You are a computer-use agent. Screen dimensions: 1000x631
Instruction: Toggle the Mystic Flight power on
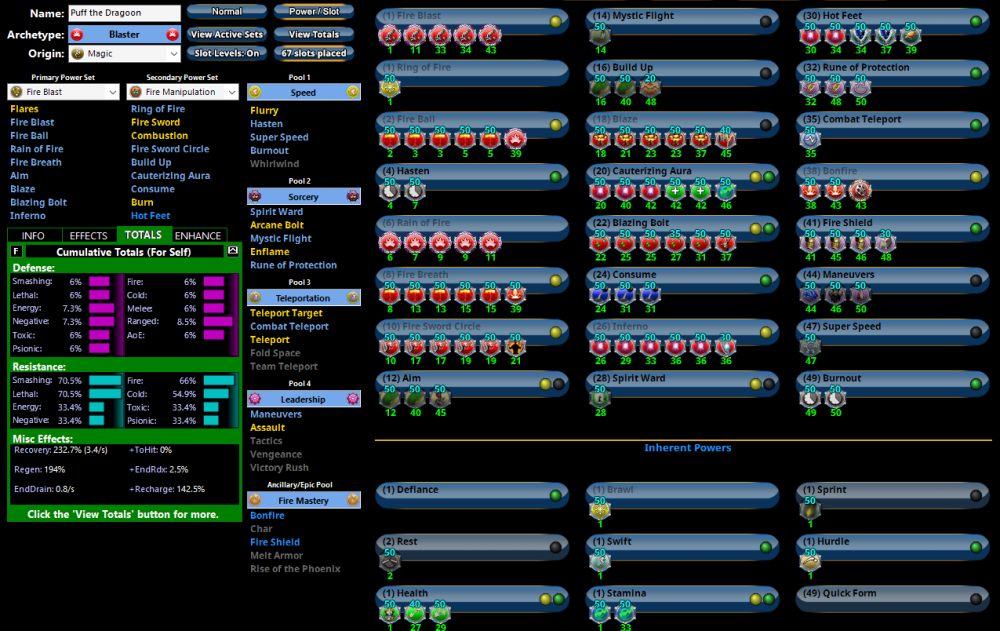click(x=765, y=21)
